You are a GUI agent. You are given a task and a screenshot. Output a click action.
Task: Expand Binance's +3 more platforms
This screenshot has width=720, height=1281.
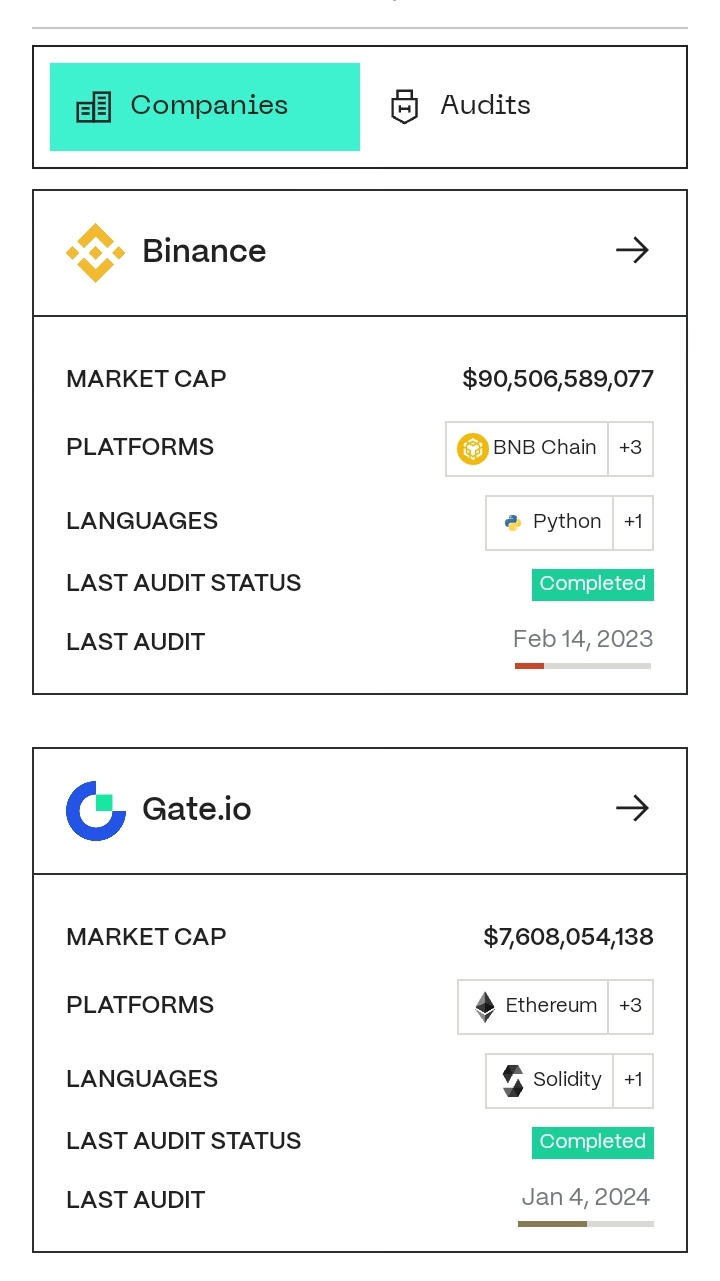[630, 449]
